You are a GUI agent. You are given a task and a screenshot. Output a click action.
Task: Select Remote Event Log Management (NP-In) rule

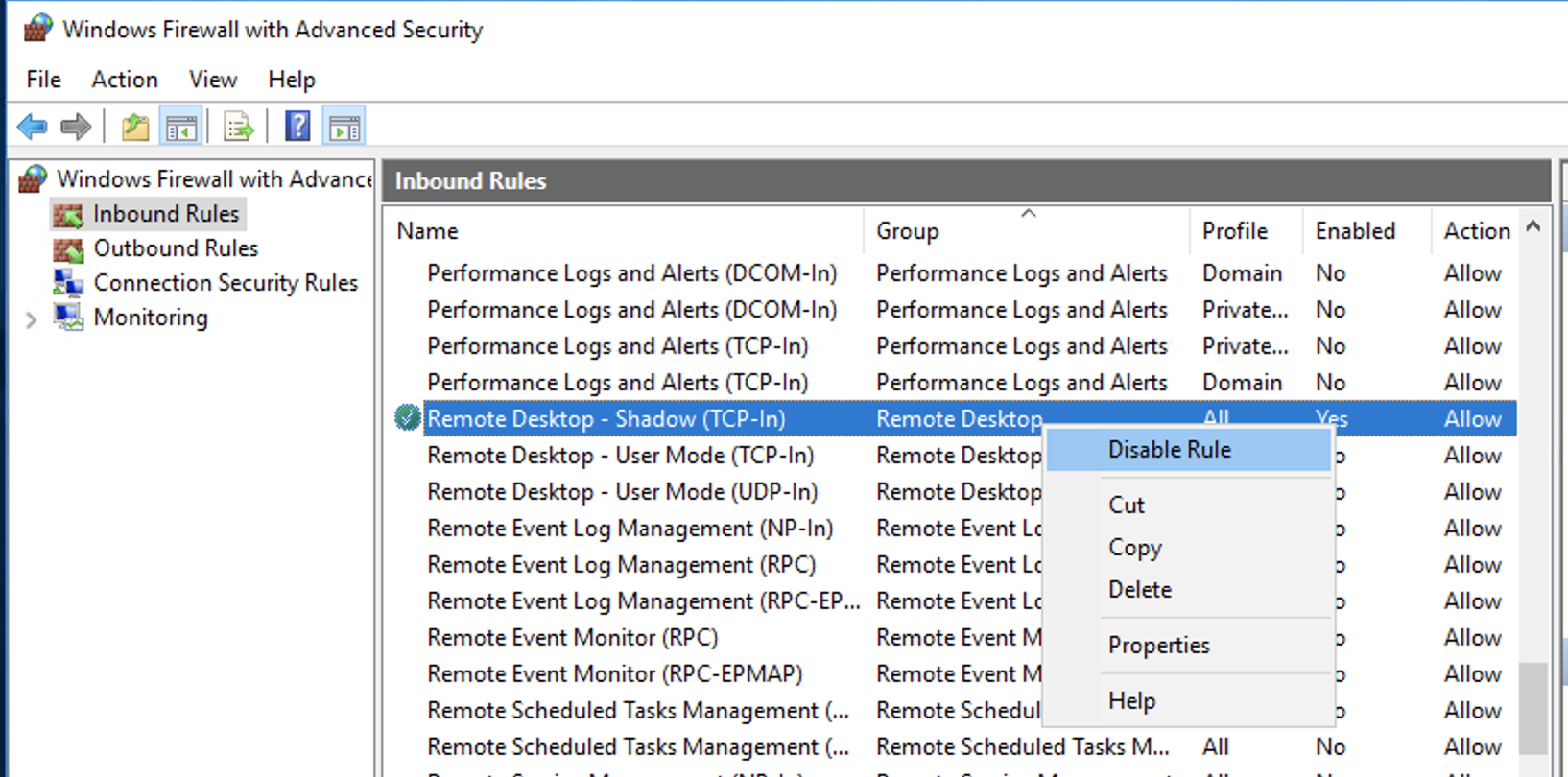[630, 529]
